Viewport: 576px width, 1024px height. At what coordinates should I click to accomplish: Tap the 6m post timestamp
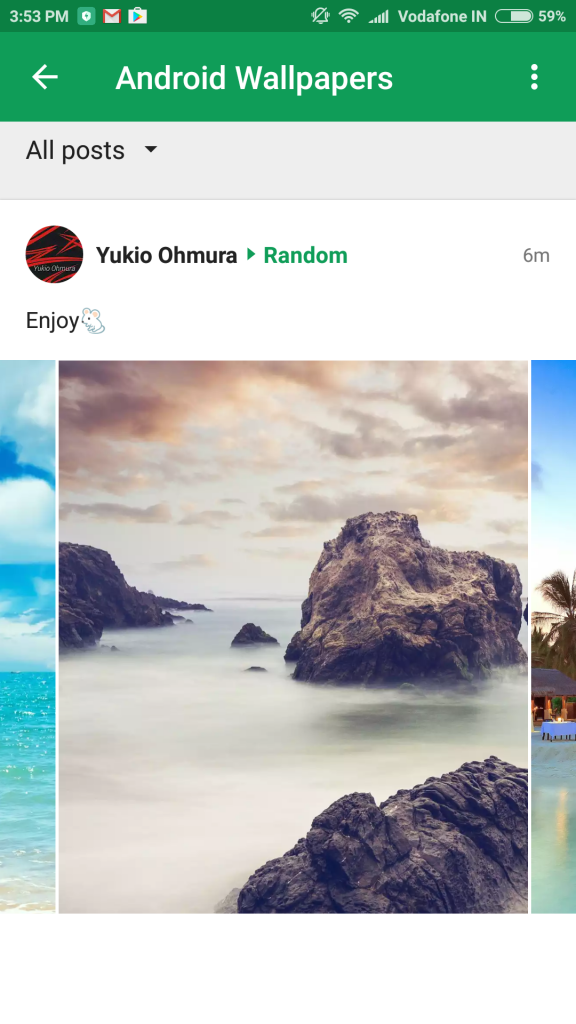536,255
